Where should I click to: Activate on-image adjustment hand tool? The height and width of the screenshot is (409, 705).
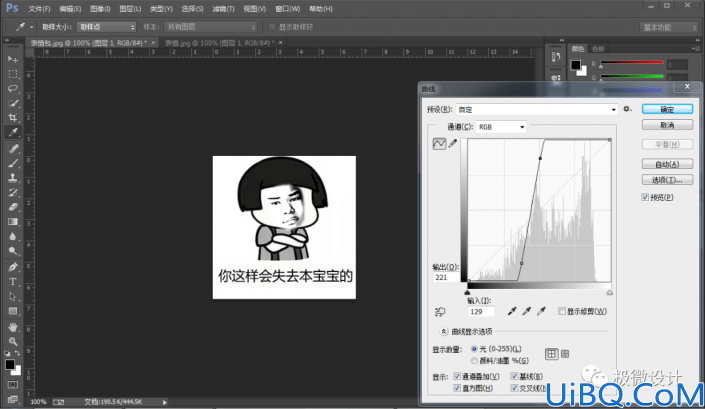(x=440, y=312)
